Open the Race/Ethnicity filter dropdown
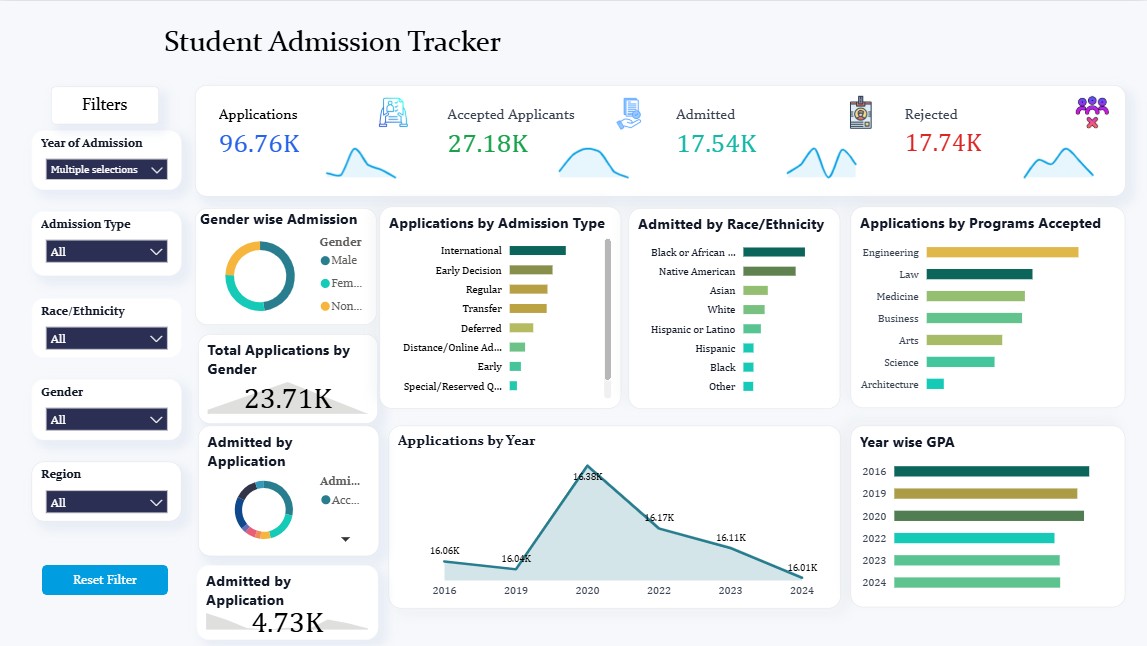Screen dimensions: 1147x646 tap(107, 339)
